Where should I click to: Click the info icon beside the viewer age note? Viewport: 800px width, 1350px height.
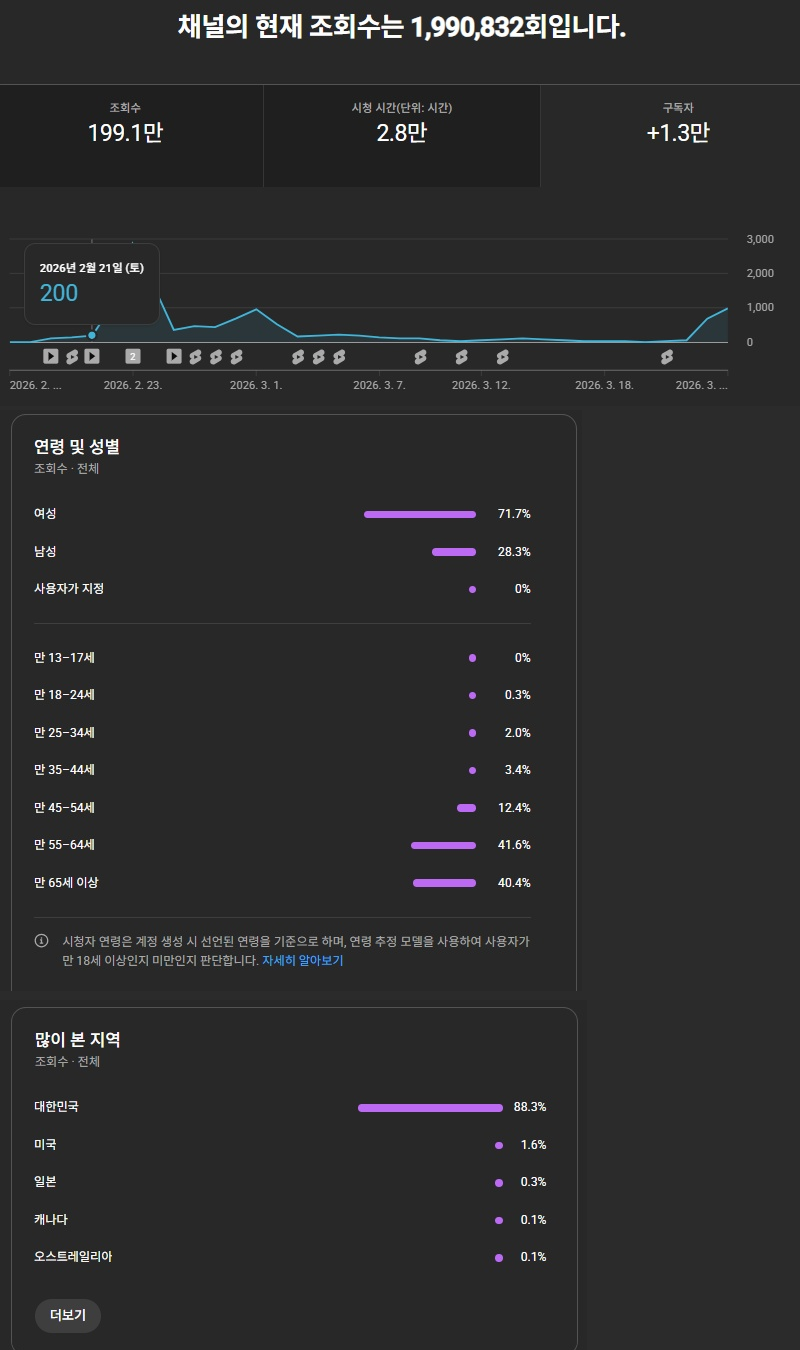point(41,941)
